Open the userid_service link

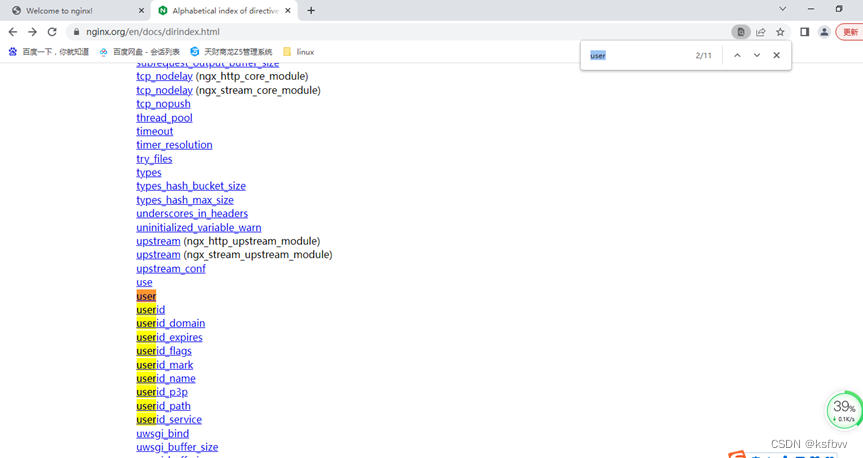(x=170, y=419)
